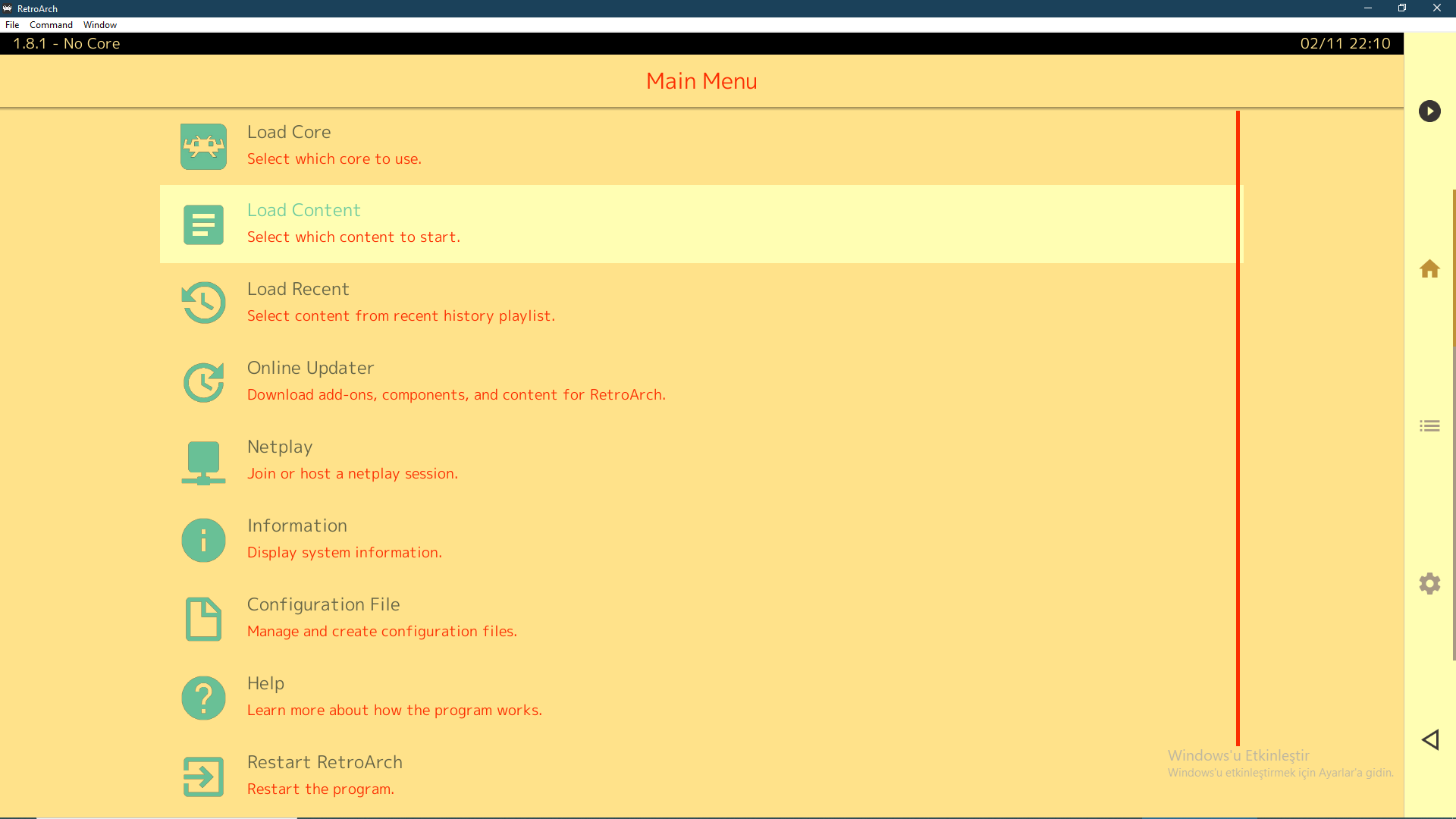Click the Information circle icon

[x=203, y=540]
